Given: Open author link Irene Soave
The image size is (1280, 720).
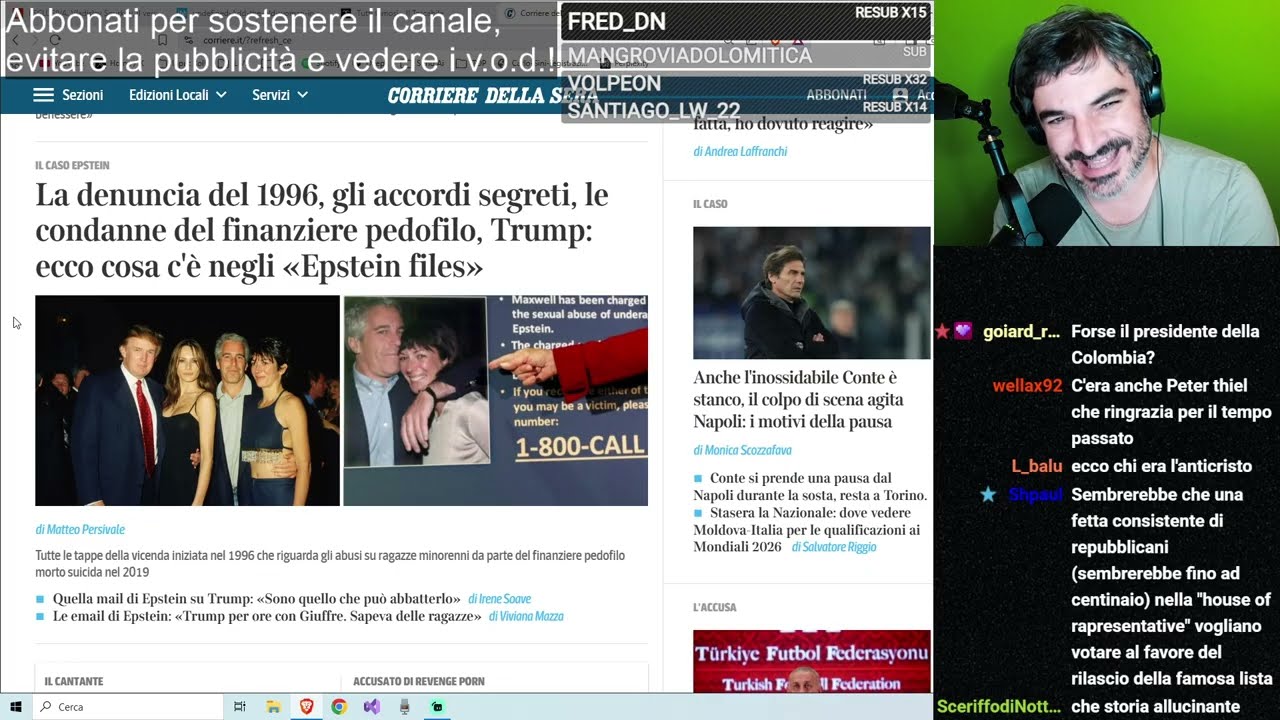Looking at the screenshot, I should coord(499,598).
